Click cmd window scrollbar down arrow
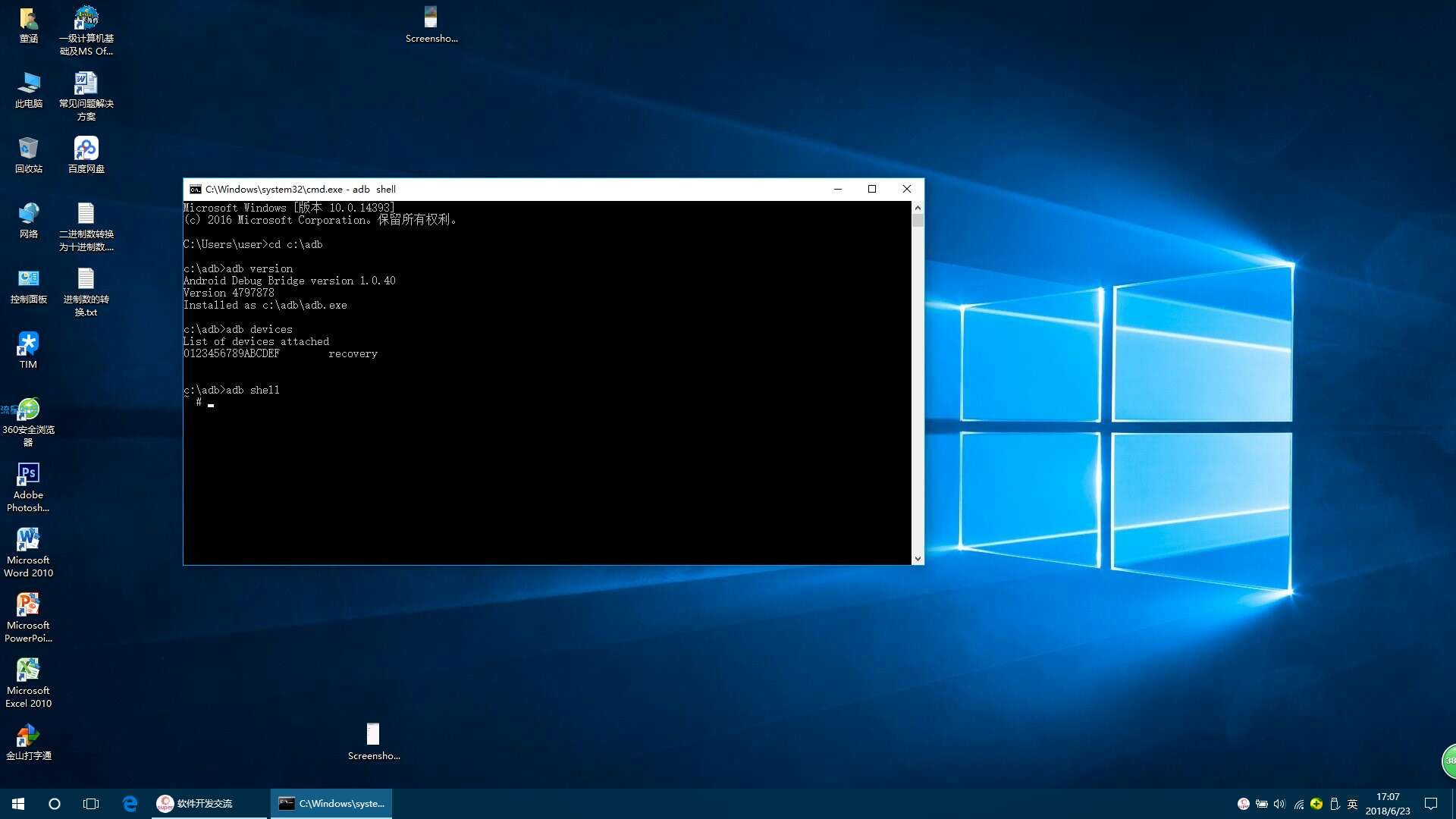This screenshot has width=1456, height=819. [x=918, y=558]
